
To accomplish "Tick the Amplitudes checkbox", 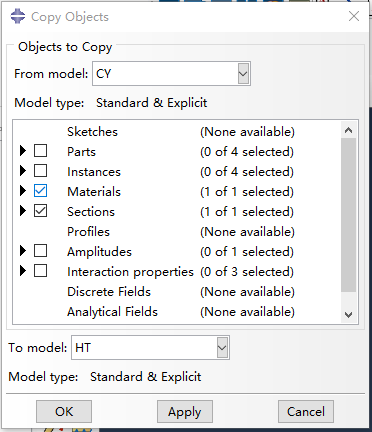I will [41, 251].
